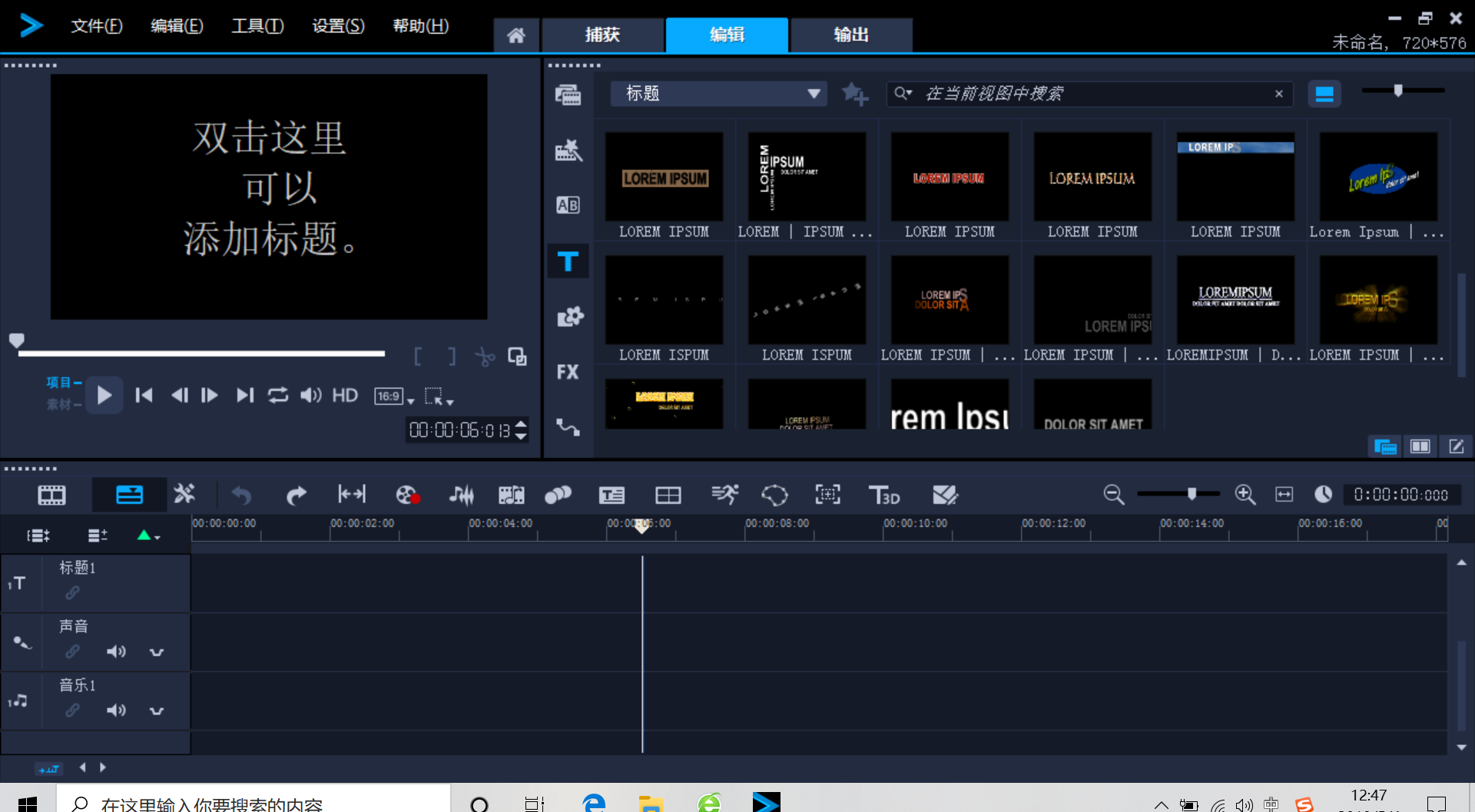Viewport: 1475px width, 812px height.
Task: Adjust the timeline zoom slider
Action: point(1192,494)
